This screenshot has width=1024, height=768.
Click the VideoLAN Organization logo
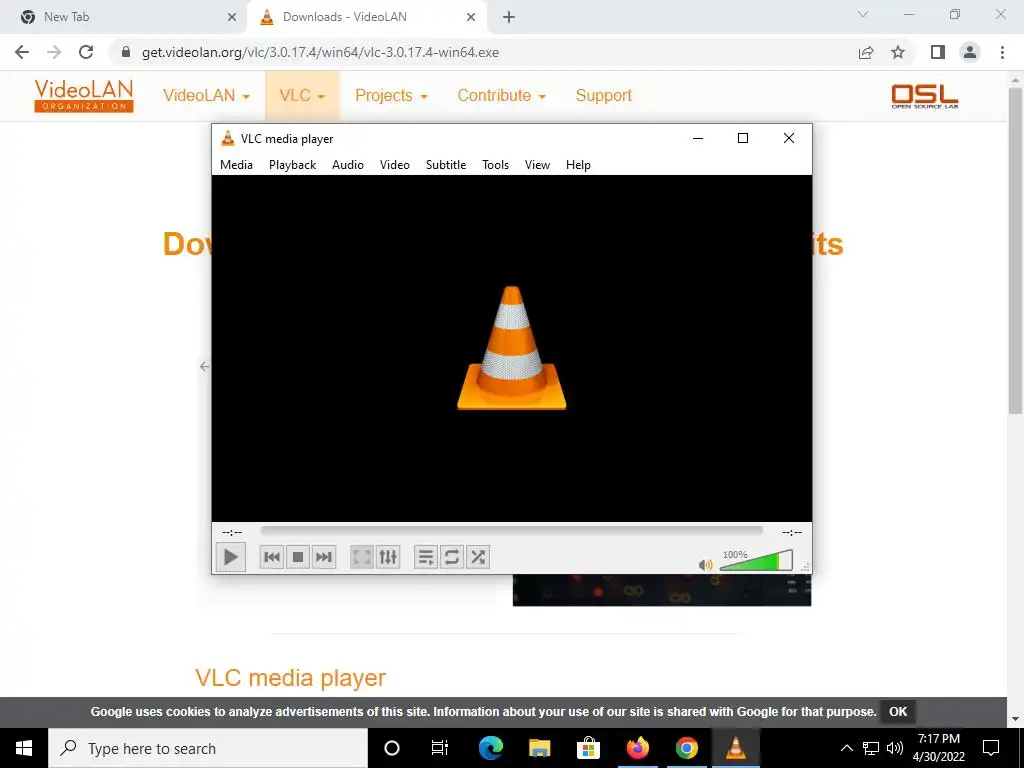click(x=84, y=95)
